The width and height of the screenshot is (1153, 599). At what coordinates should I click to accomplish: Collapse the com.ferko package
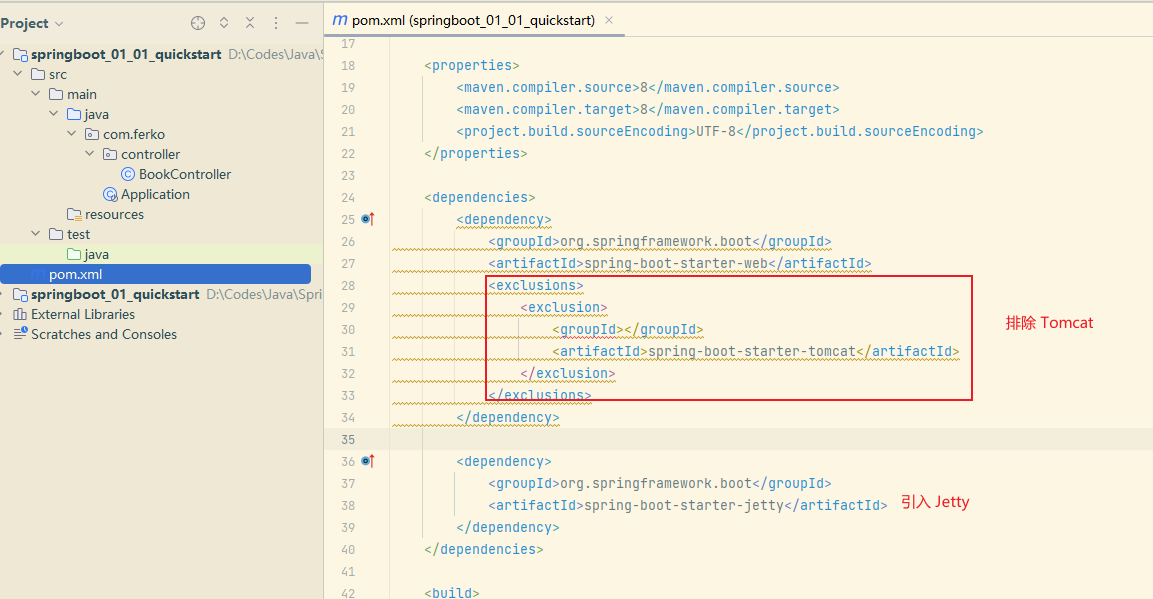(72, 133)
